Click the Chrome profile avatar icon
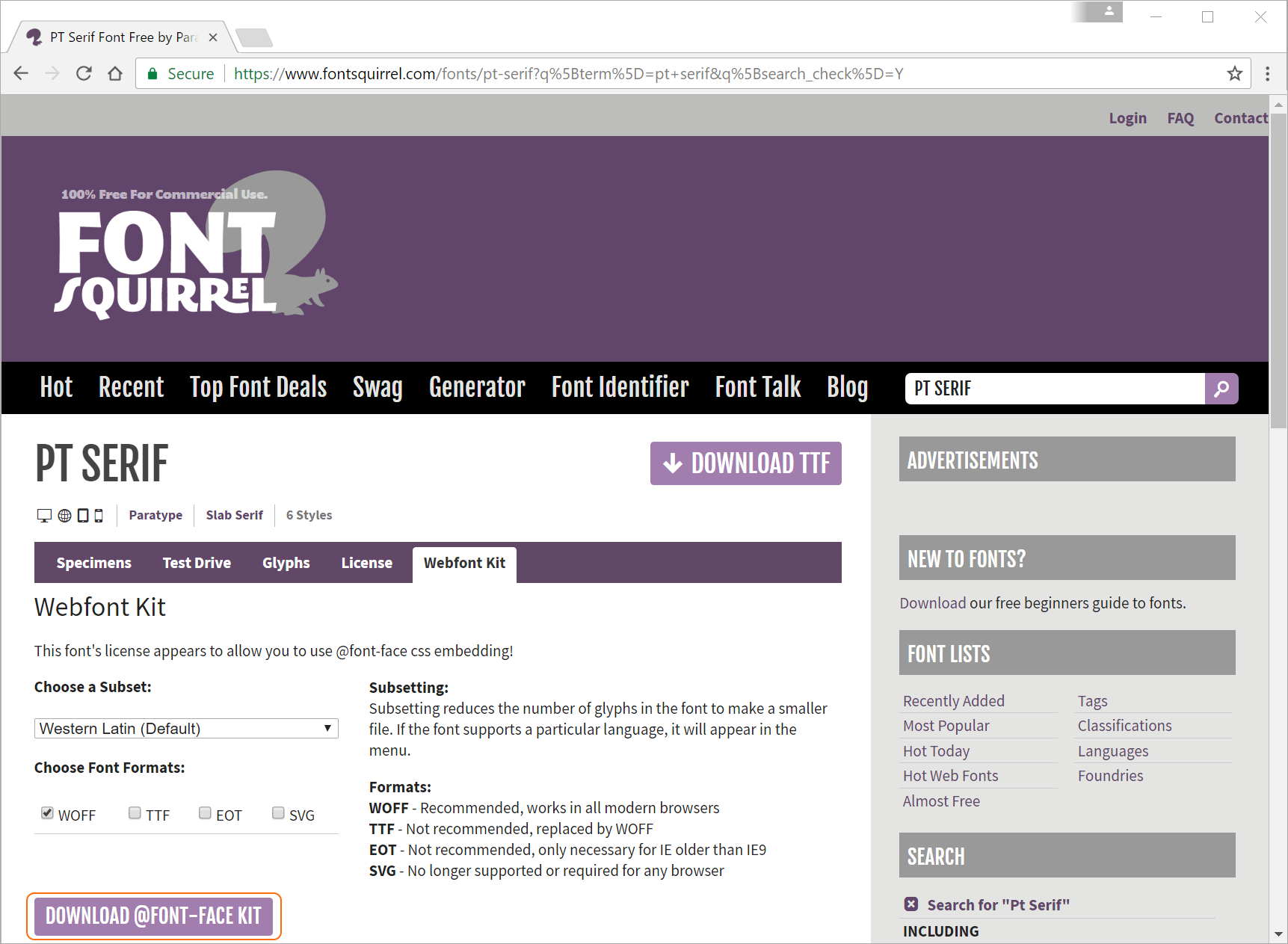The image size is (1288, 944). click(x=1109, y=11)
